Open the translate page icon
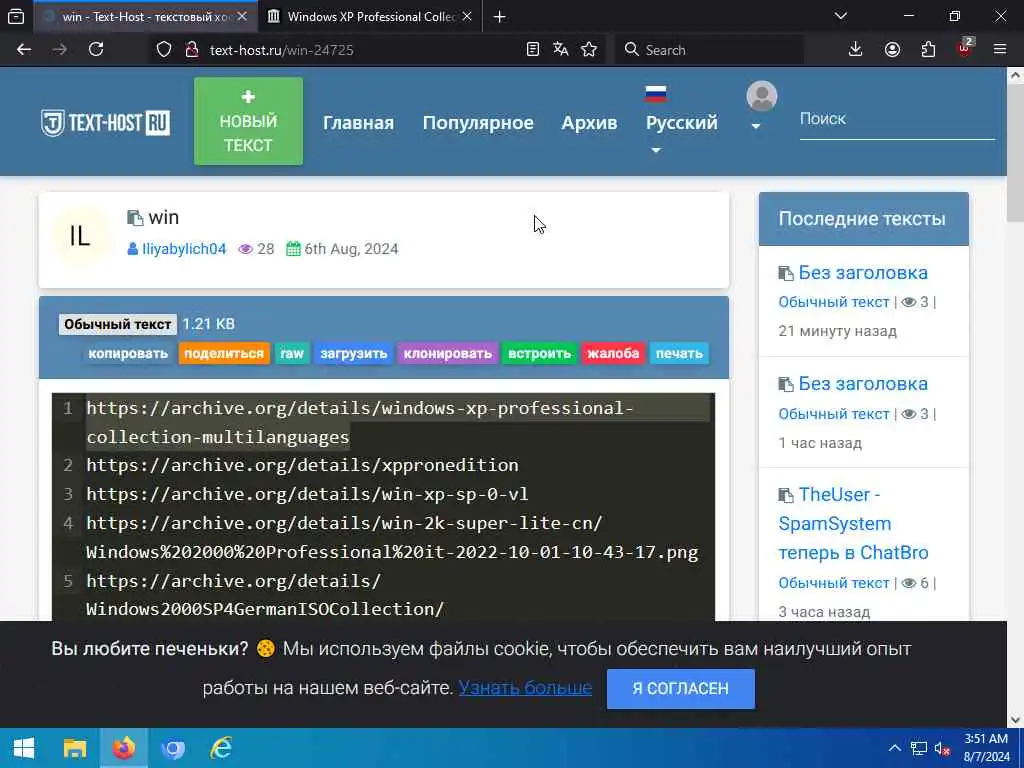1024x768 pixels. coord(560,50)
